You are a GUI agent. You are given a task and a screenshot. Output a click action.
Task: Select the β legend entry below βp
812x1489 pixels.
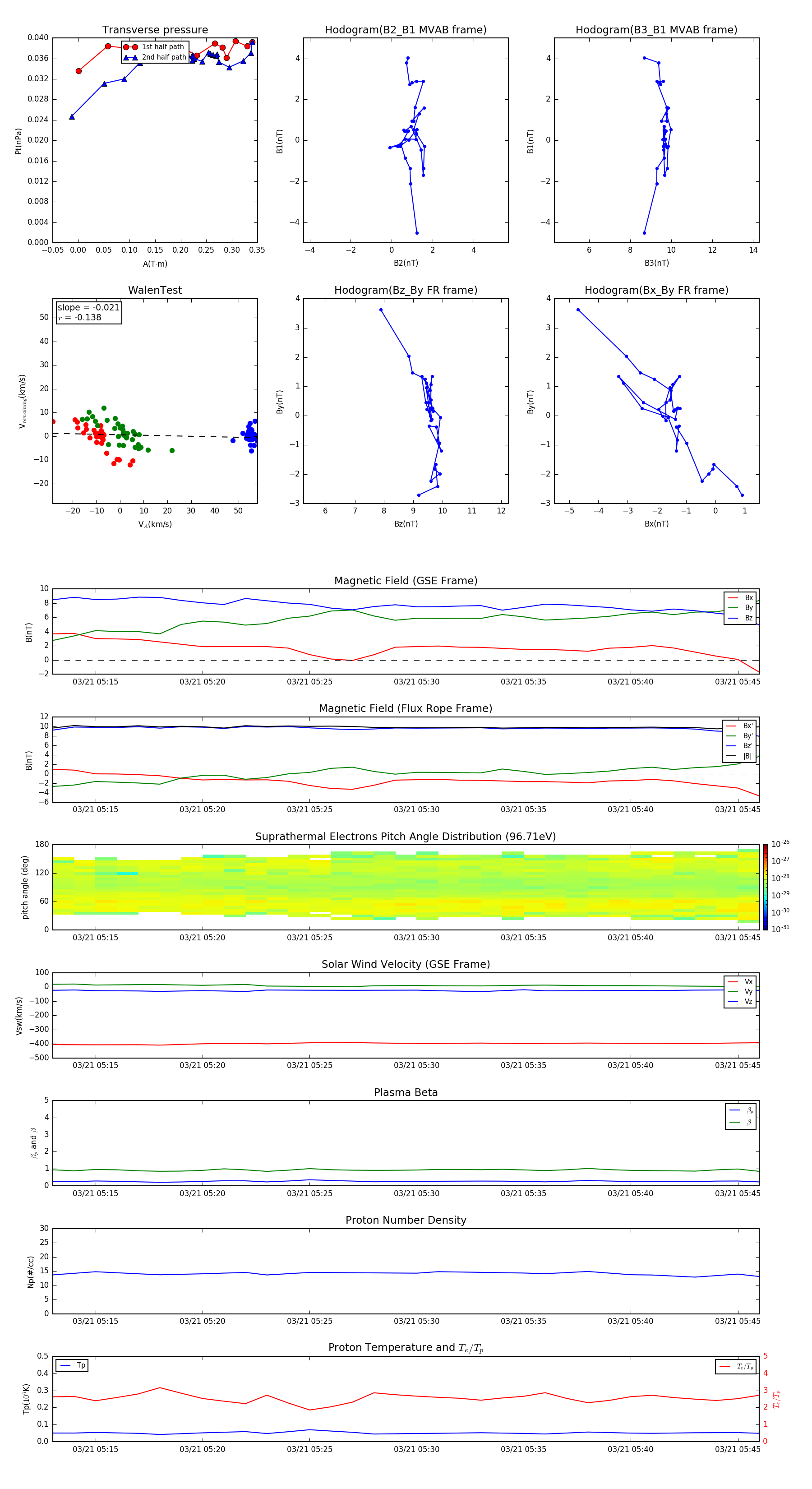[741, 1122]
